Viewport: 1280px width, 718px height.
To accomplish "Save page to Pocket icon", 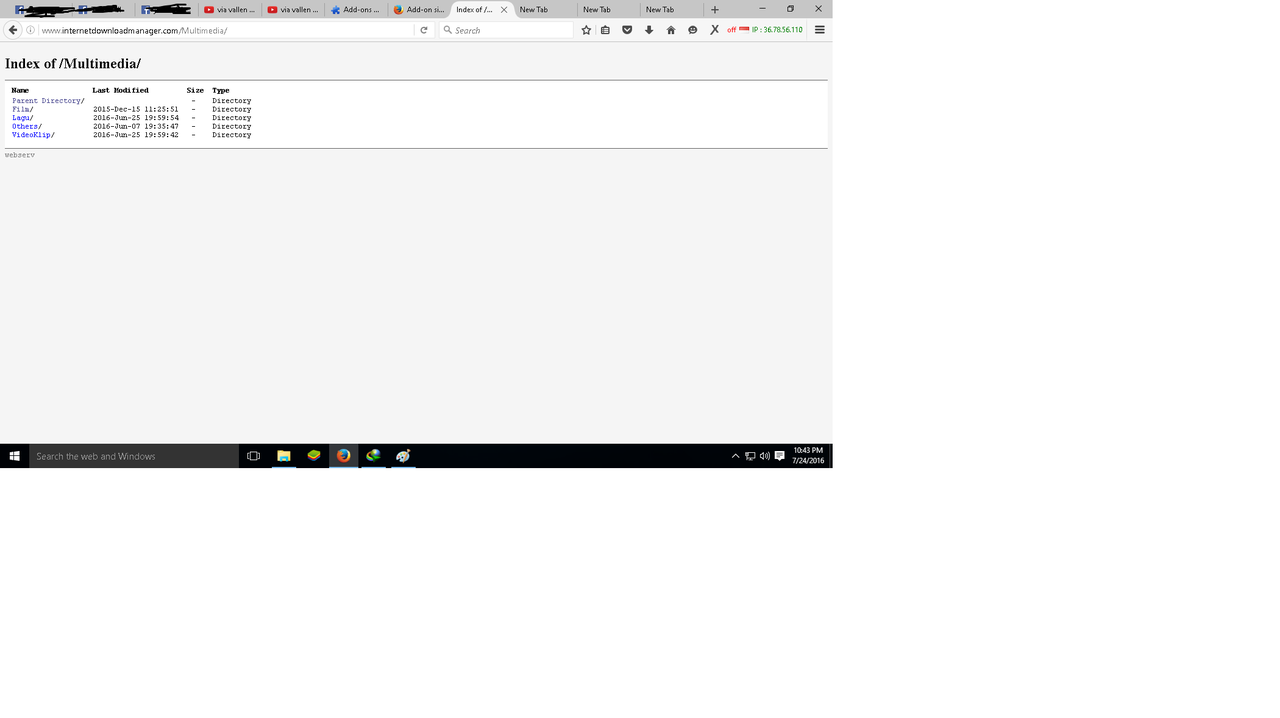I will (627, 30).
